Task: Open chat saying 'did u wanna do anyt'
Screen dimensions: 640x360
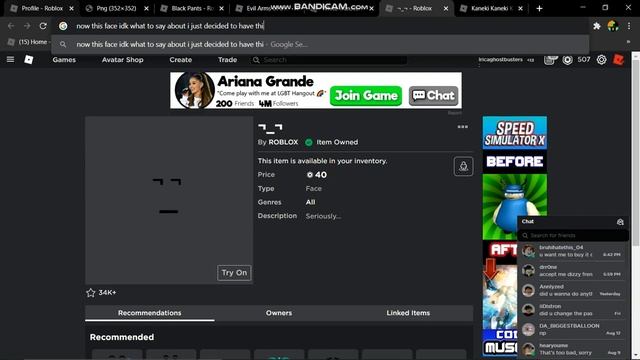Action: pyautogui.click(x=573, y=290)
